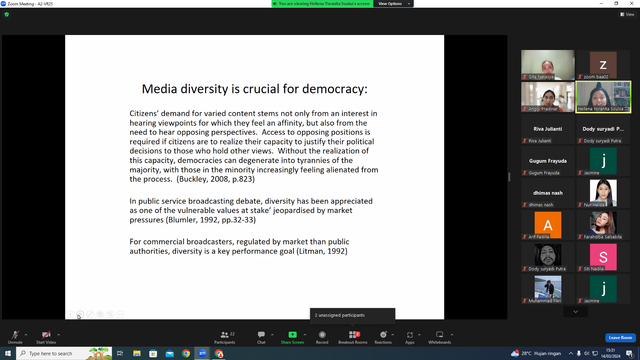Image resolution: width=640 pixels, height=360 pixels.
Task: Click the blue Leave Room button
Action: pyautogui.click(x=620, y=338)
